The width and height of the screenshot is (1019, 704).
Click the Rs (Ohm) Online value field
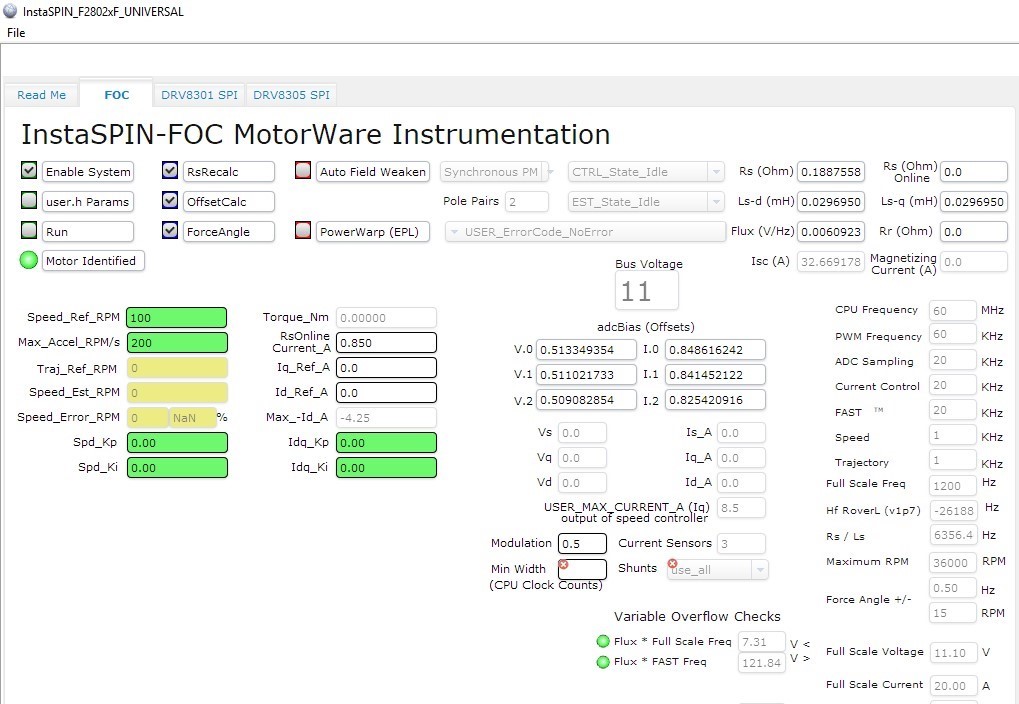point(974,172)
